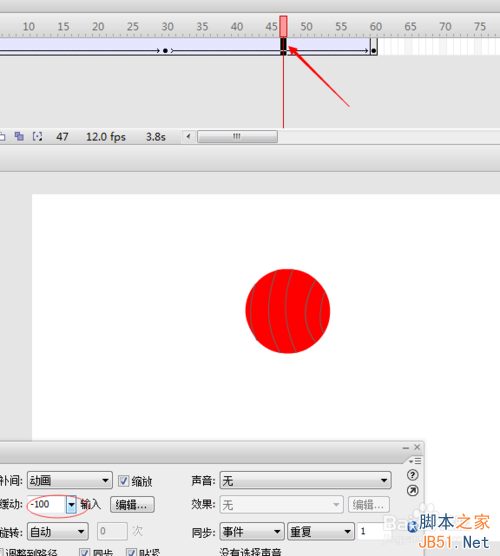Click the rotation count field showing 0

(112, 531)
